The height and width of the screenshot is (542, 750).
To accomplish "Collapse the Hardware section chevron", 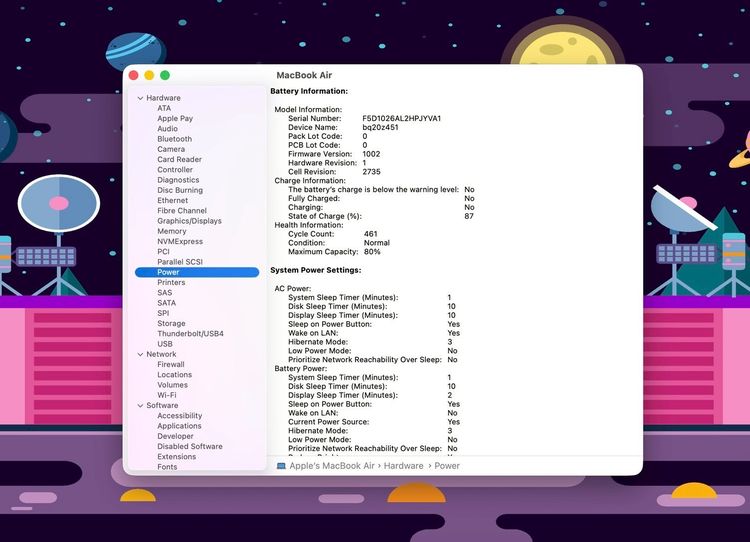I will pos(140,98).
